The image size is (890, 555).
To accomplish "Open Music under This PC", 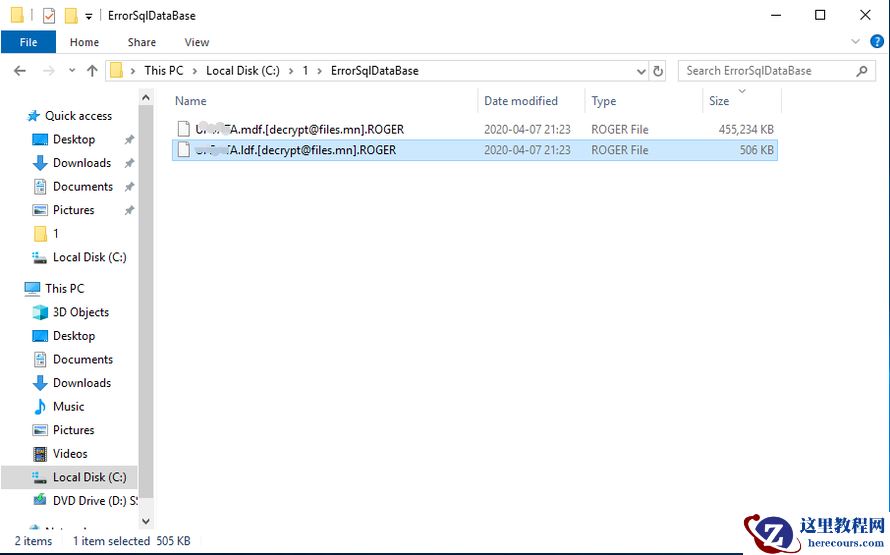I will (x=68, y=406).
